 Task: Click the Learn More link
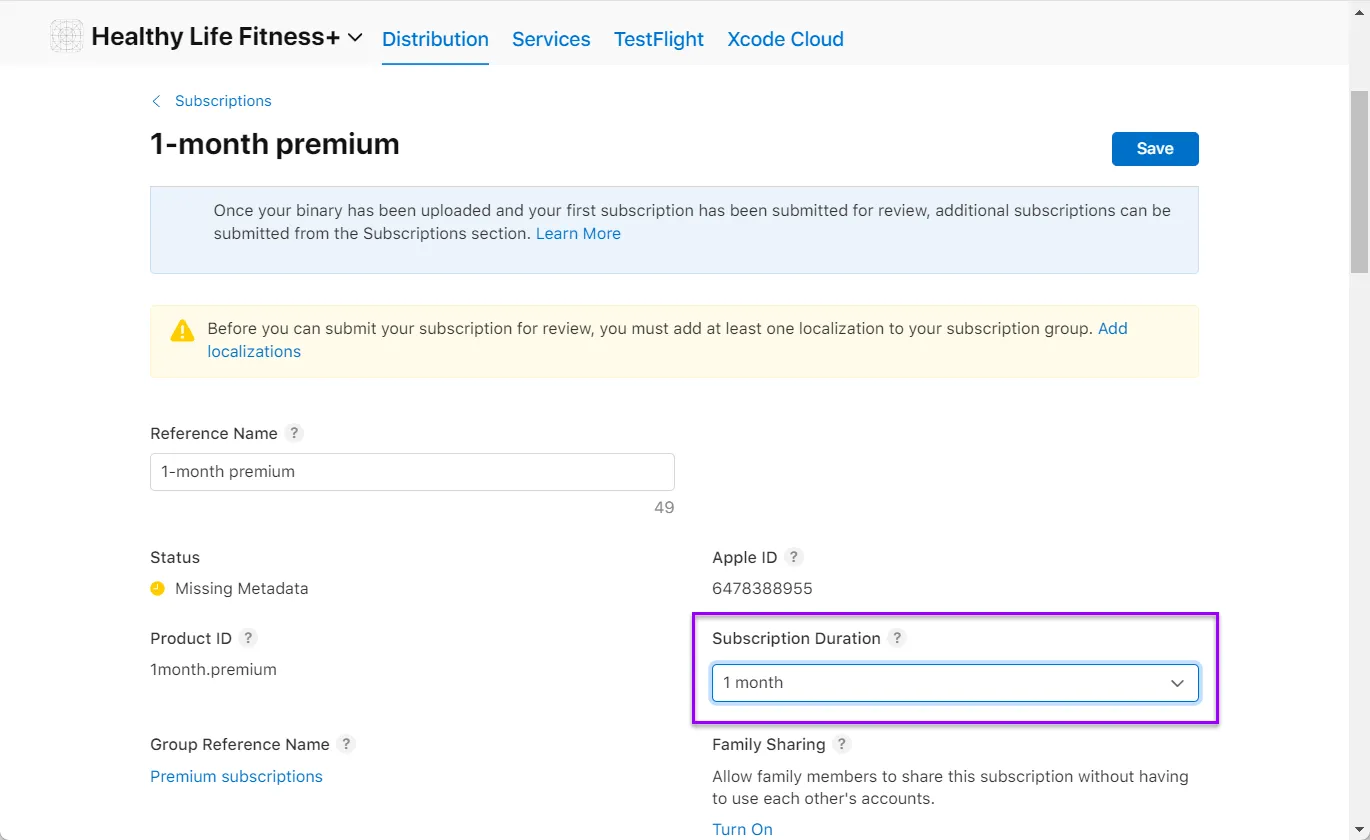pyautogui.click(x=578, y=233)
